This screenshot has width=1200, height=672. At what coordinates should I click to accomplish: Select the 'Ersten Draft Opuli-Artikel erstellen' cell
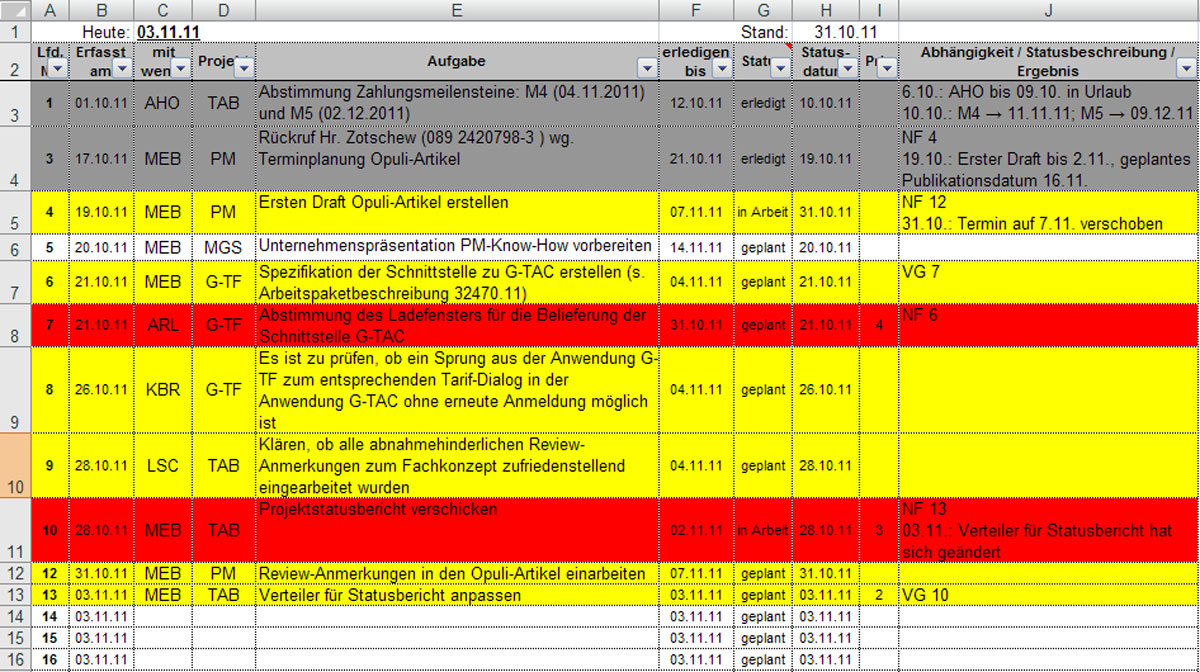pos(456,212)
